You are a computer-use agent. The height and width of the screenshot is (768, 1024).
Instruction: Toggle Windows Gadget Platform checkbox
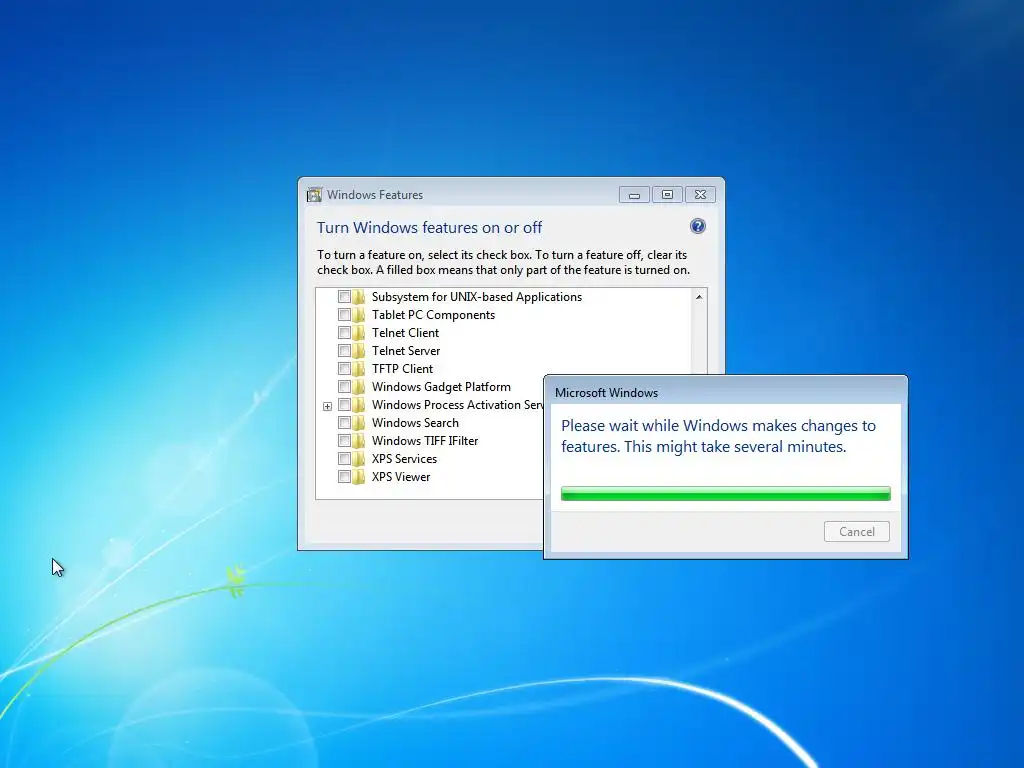344,387
